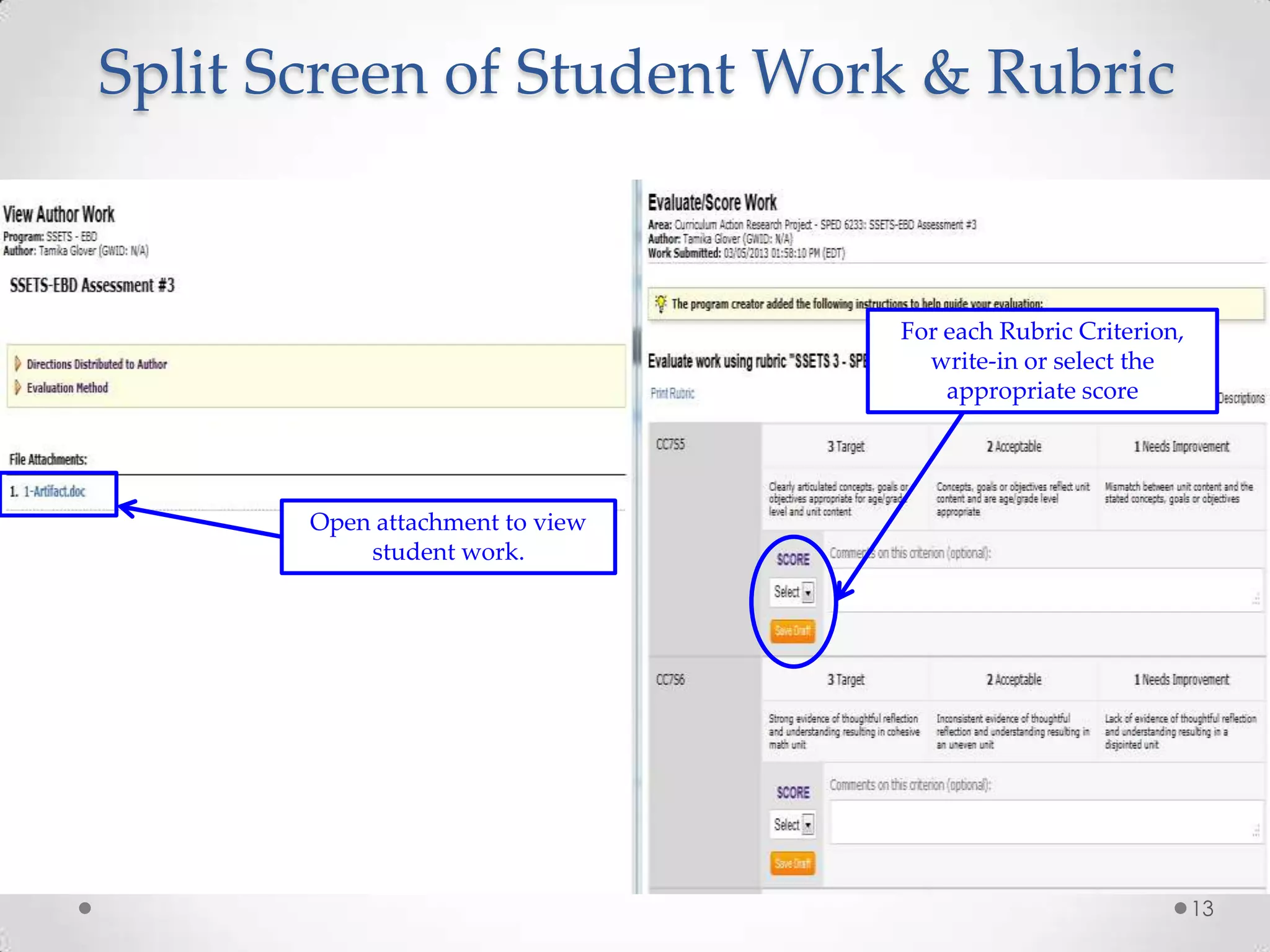Image resolution: width=1270 pixels, height=952 pixels.
Task: Click the 'View Author Work' heading
Action: (x=59, y=214)
